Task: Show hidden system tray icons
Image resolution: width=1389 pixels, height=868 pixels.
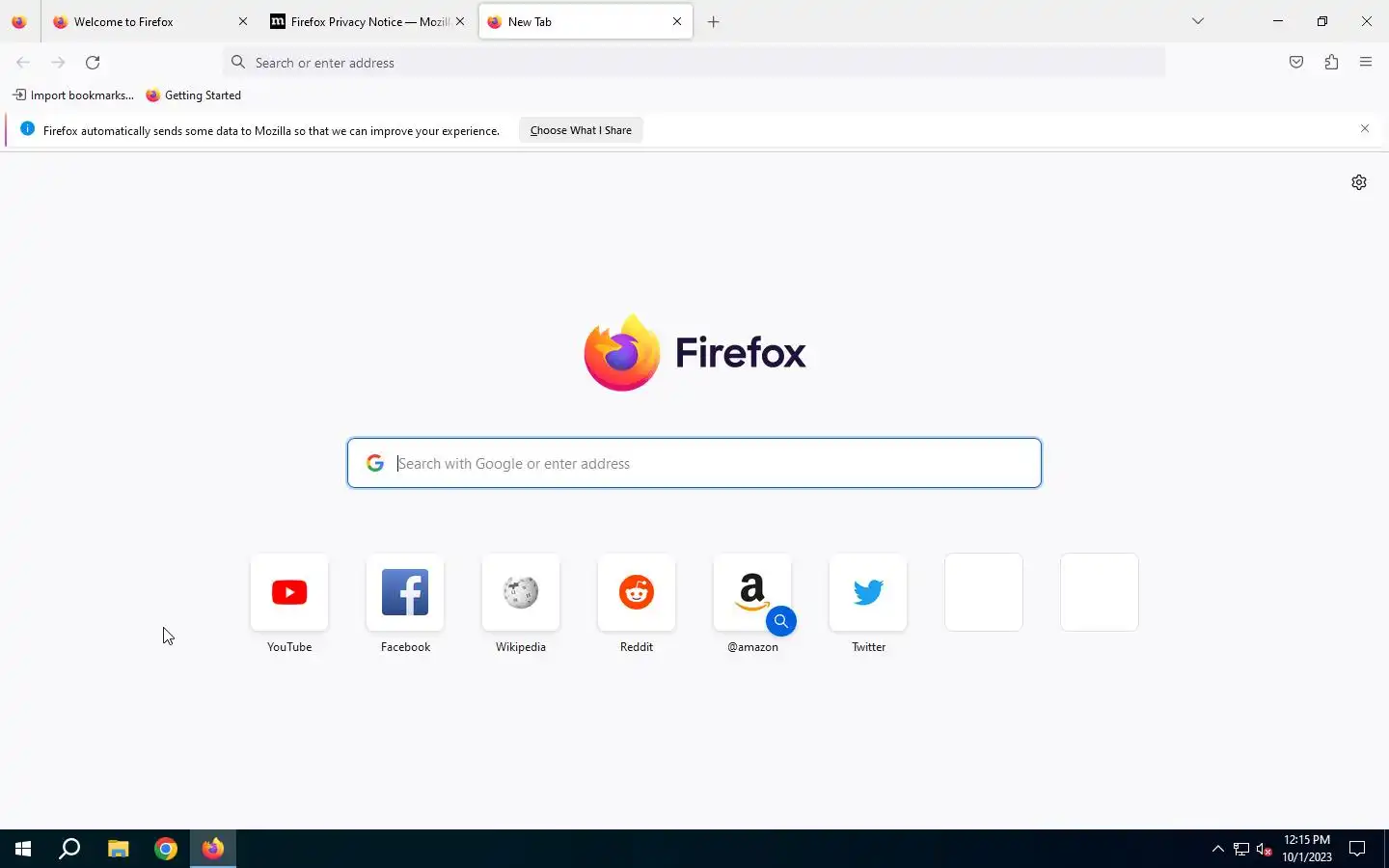Action: [1217, 849]
